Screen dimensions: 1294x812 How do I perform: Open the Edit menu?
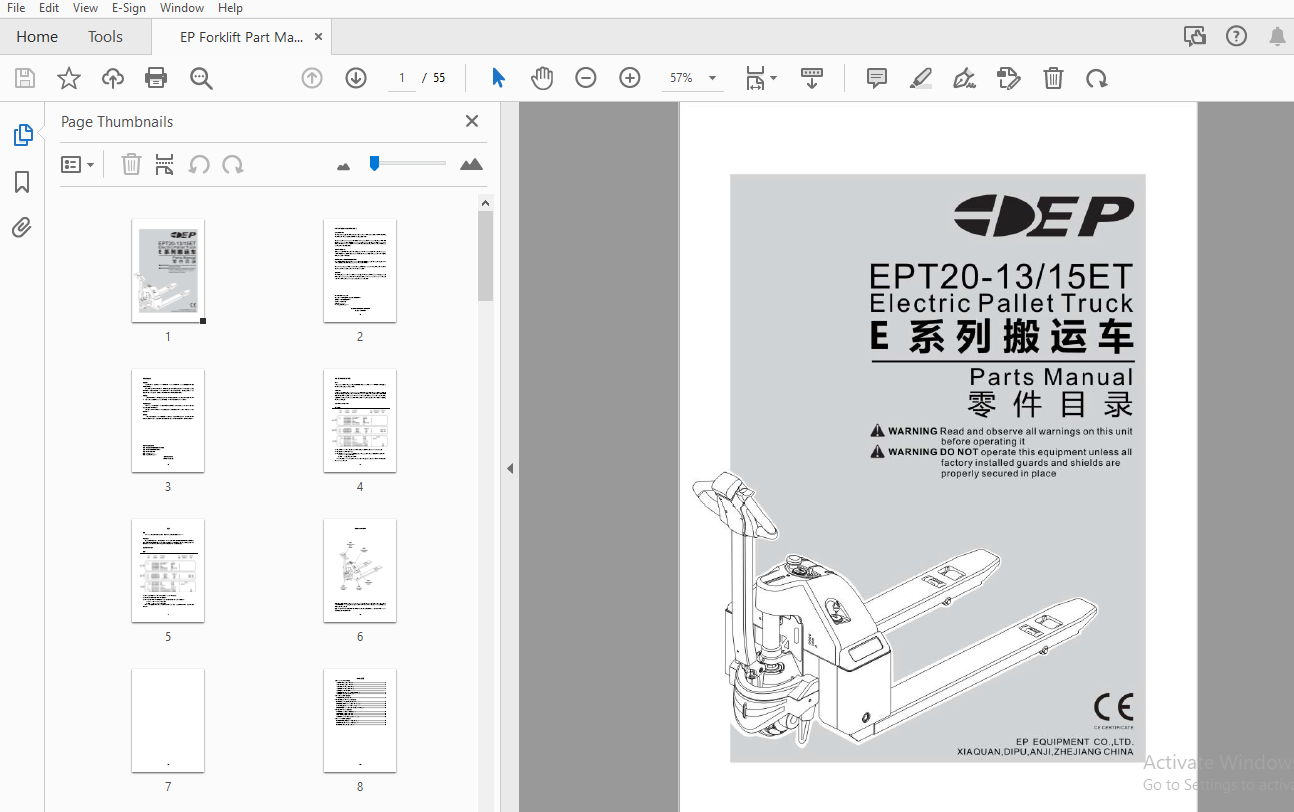(x=49, y=8)
